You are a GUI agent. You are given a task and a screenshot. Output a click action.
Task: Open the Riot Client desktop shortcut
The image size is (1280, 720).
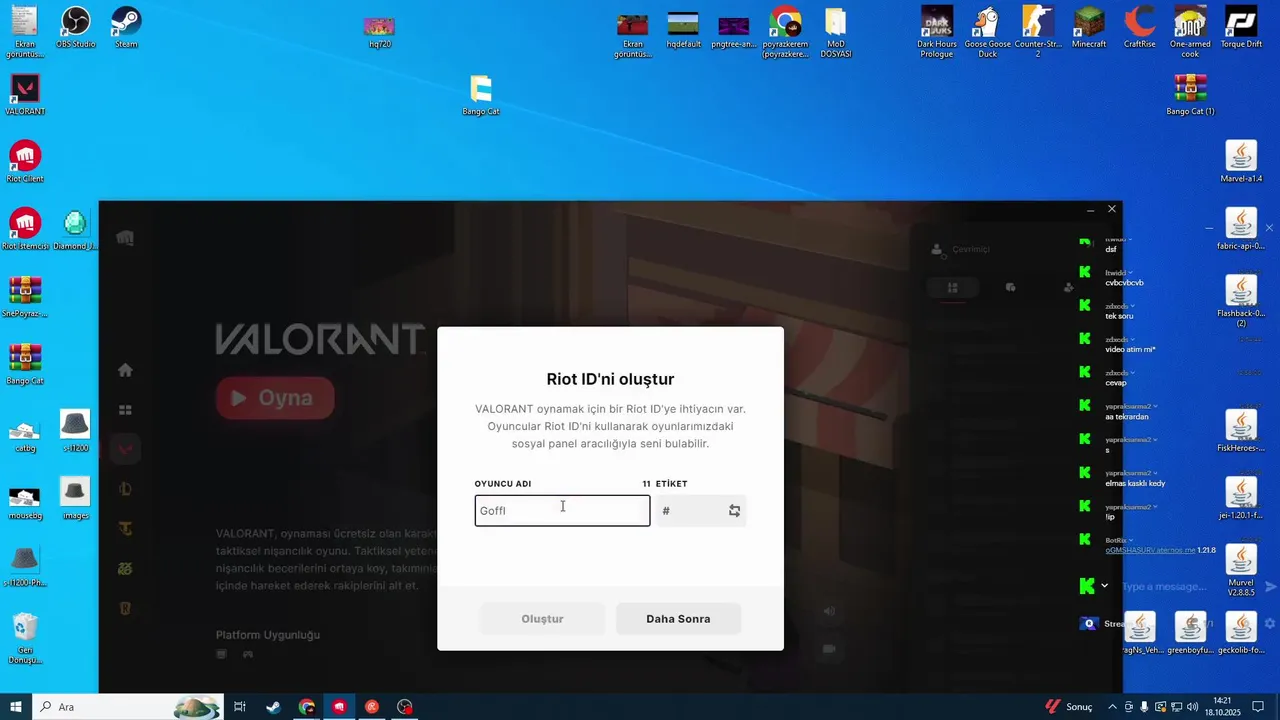point(25,163)
